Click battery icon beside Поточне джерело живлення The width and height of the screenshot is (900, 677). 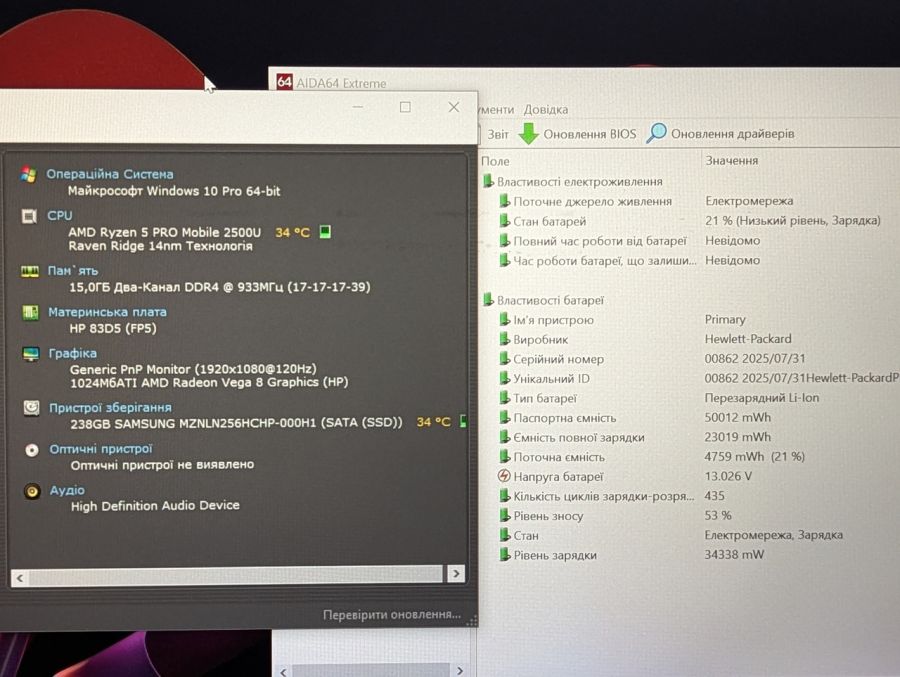(x=505, y=201)
